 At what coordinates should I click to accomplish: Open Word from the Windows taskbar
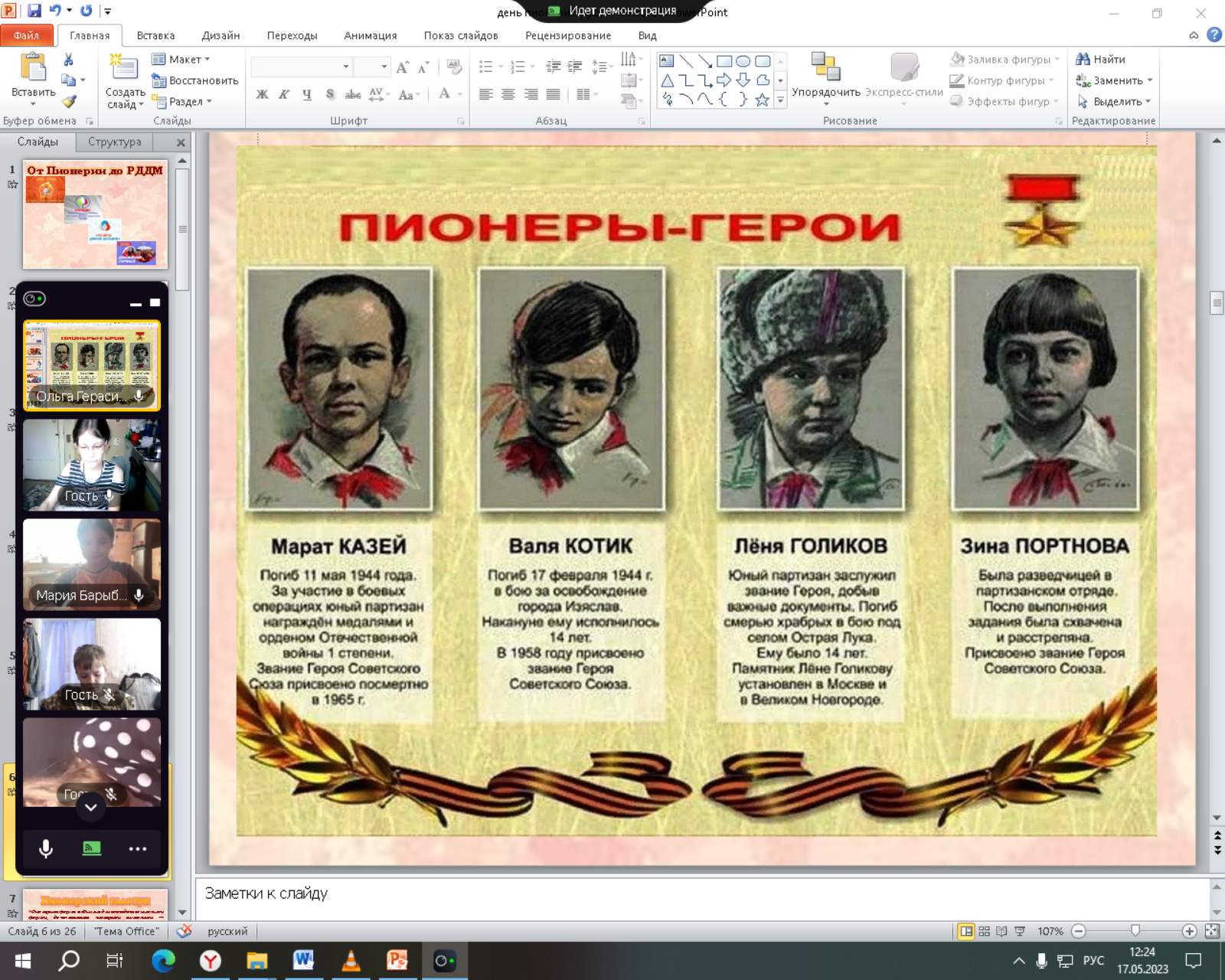[x=303, y=960]
